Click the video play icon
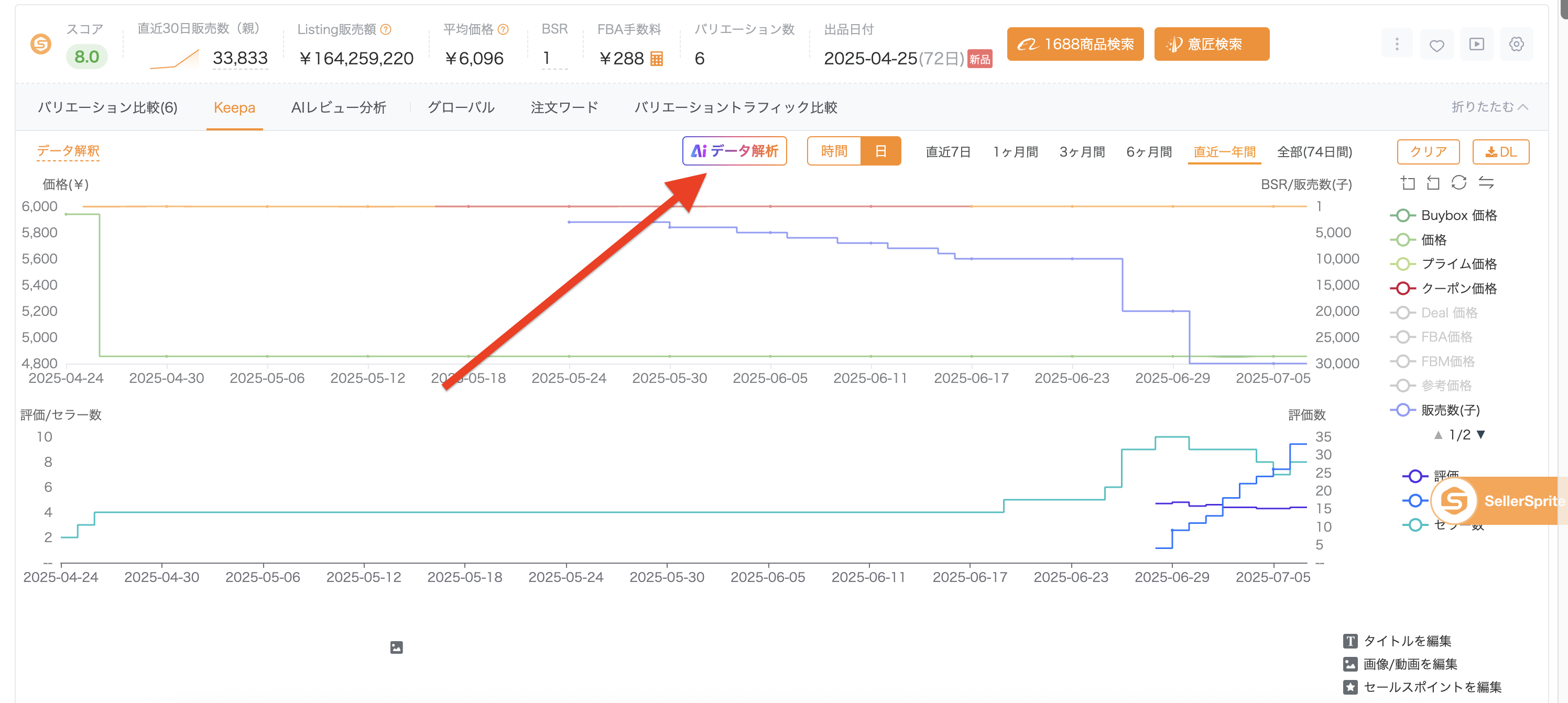The image size is (1568, 703). (1477, 45)
